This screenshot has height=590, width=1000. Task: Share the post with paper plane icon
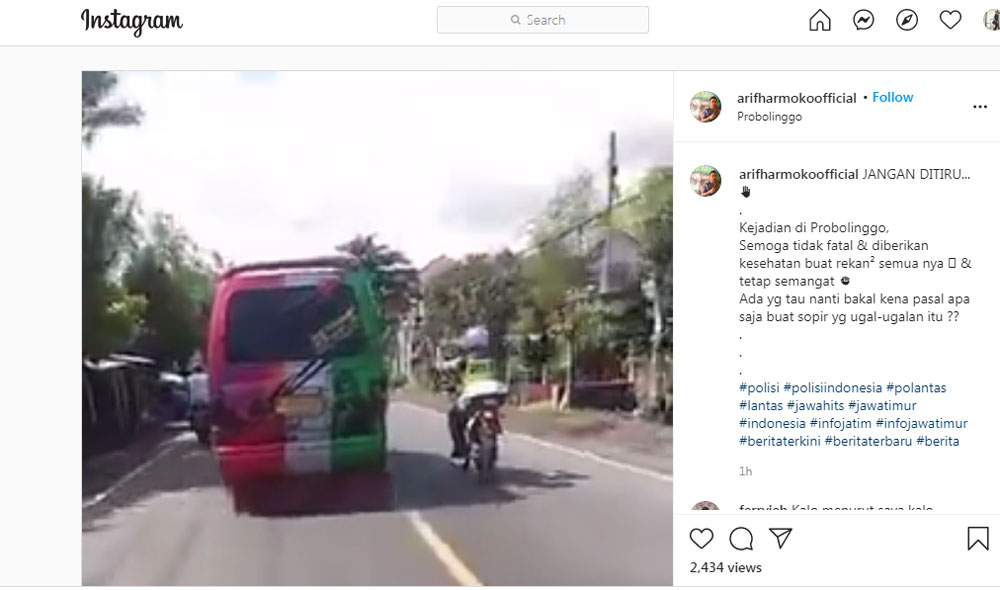781,538
